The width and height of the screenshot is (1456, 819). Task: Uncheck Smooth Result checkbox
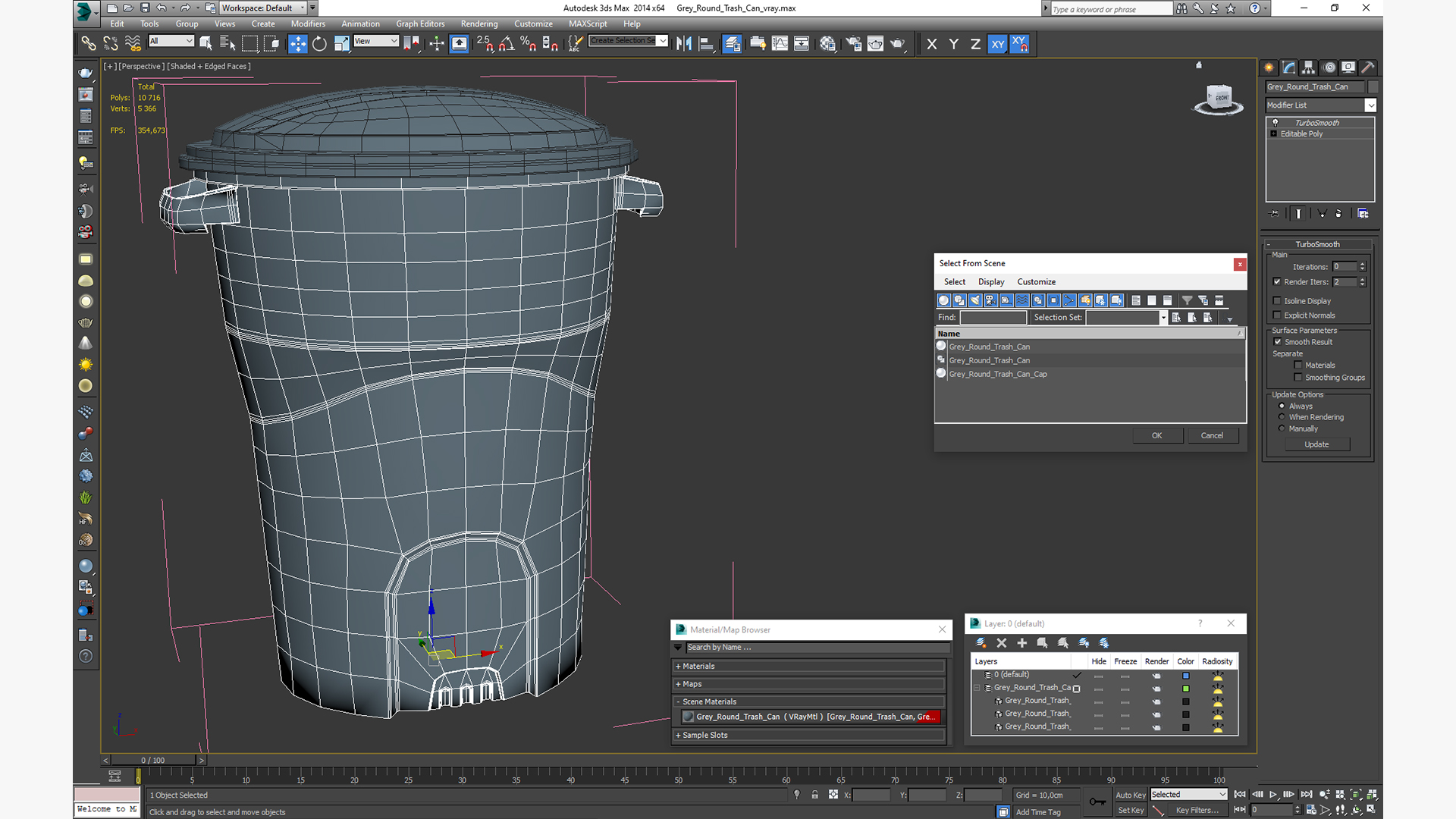point(1278,342)
